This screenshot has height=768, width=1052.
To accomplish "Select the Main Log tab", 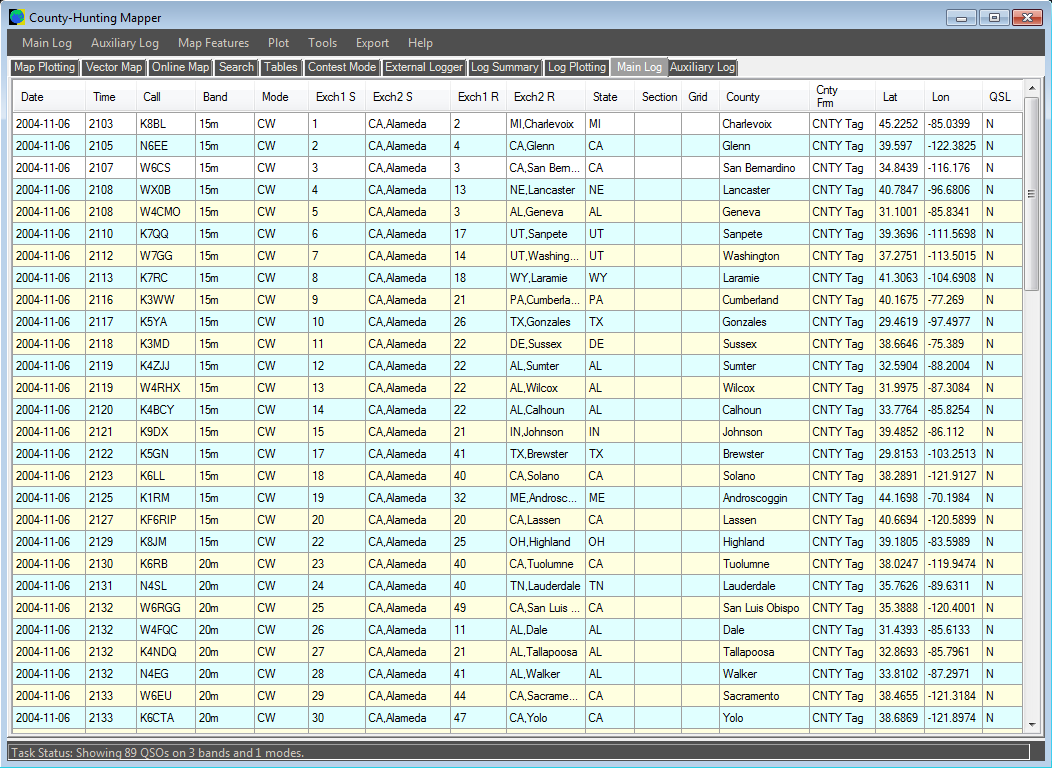I will 639,67.
